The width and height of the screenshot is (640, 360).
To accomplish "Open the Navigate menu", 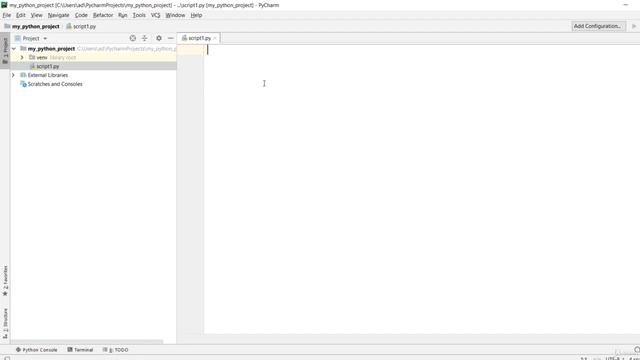I will [x=58, y=15].
